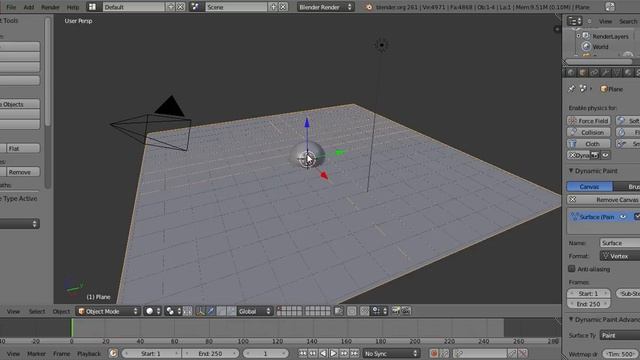Click the screen layout browse icon
The width and height of the screenshot is (640, 360).
(93, 7)
